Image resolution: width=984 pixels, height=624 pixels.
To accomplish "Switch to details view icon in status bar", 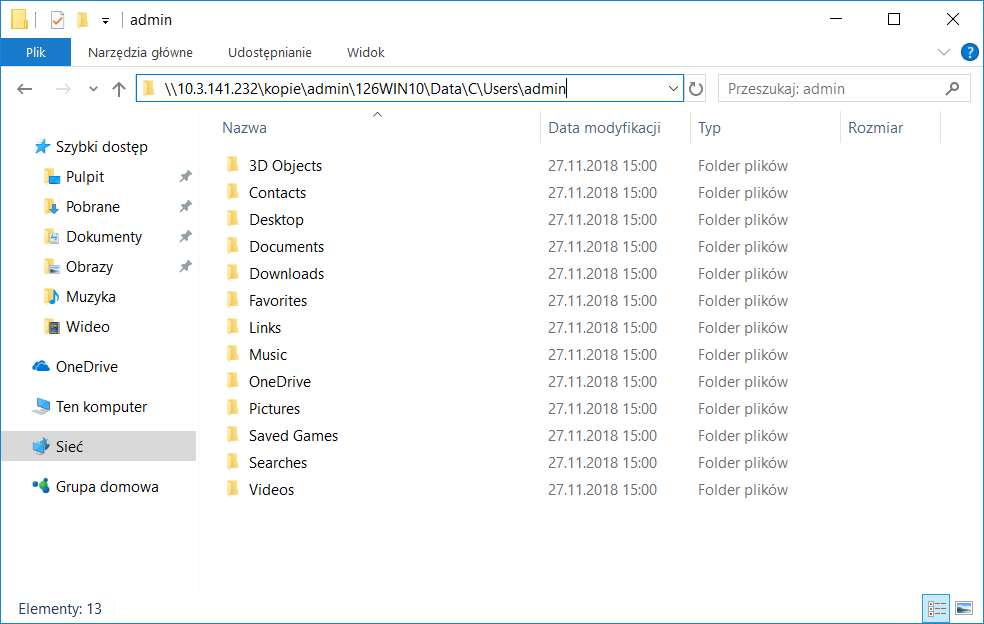I will coord(936,608).
